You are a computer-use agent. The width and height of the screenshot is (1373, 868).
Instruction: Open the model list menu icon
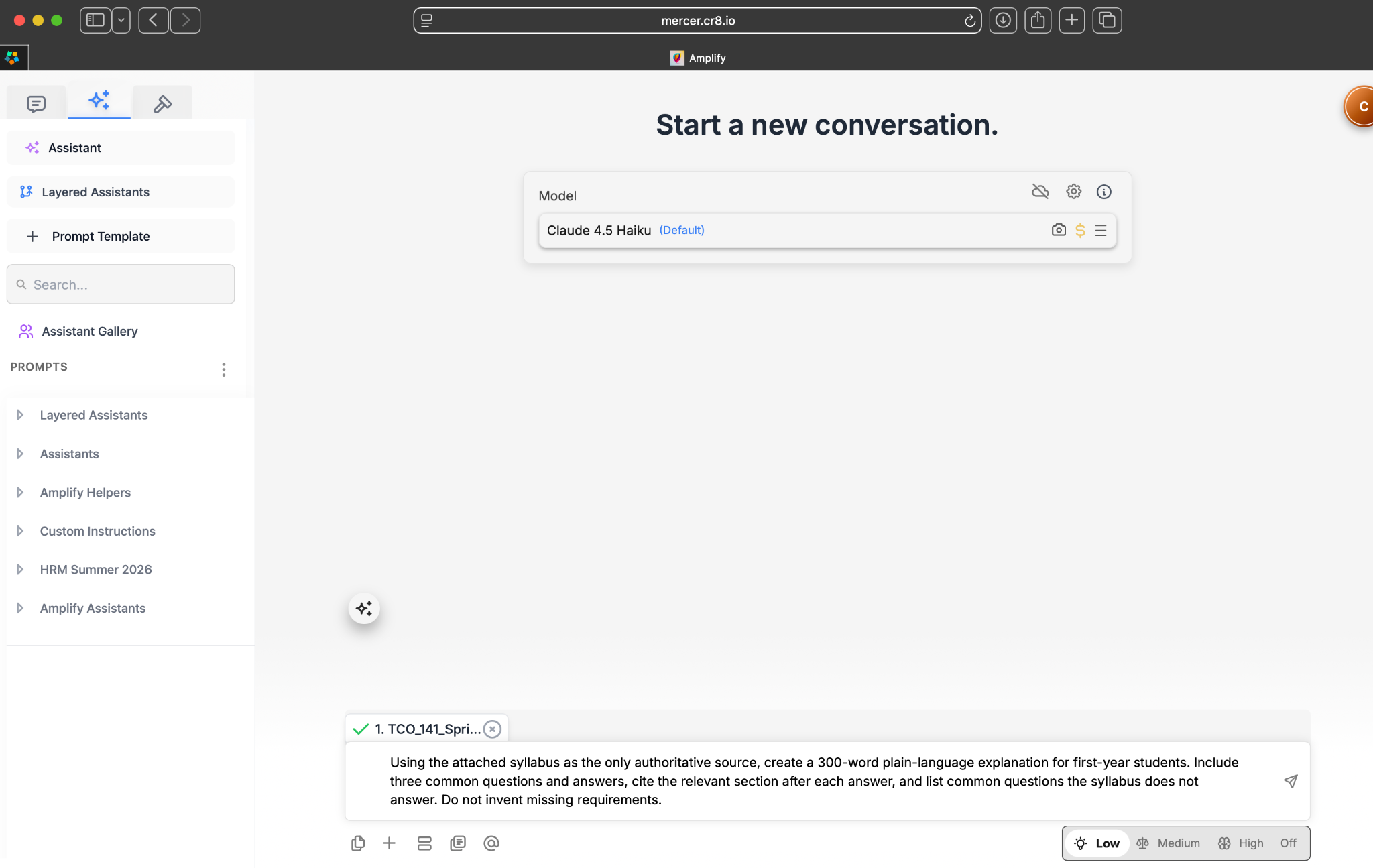coord(1101,230)
